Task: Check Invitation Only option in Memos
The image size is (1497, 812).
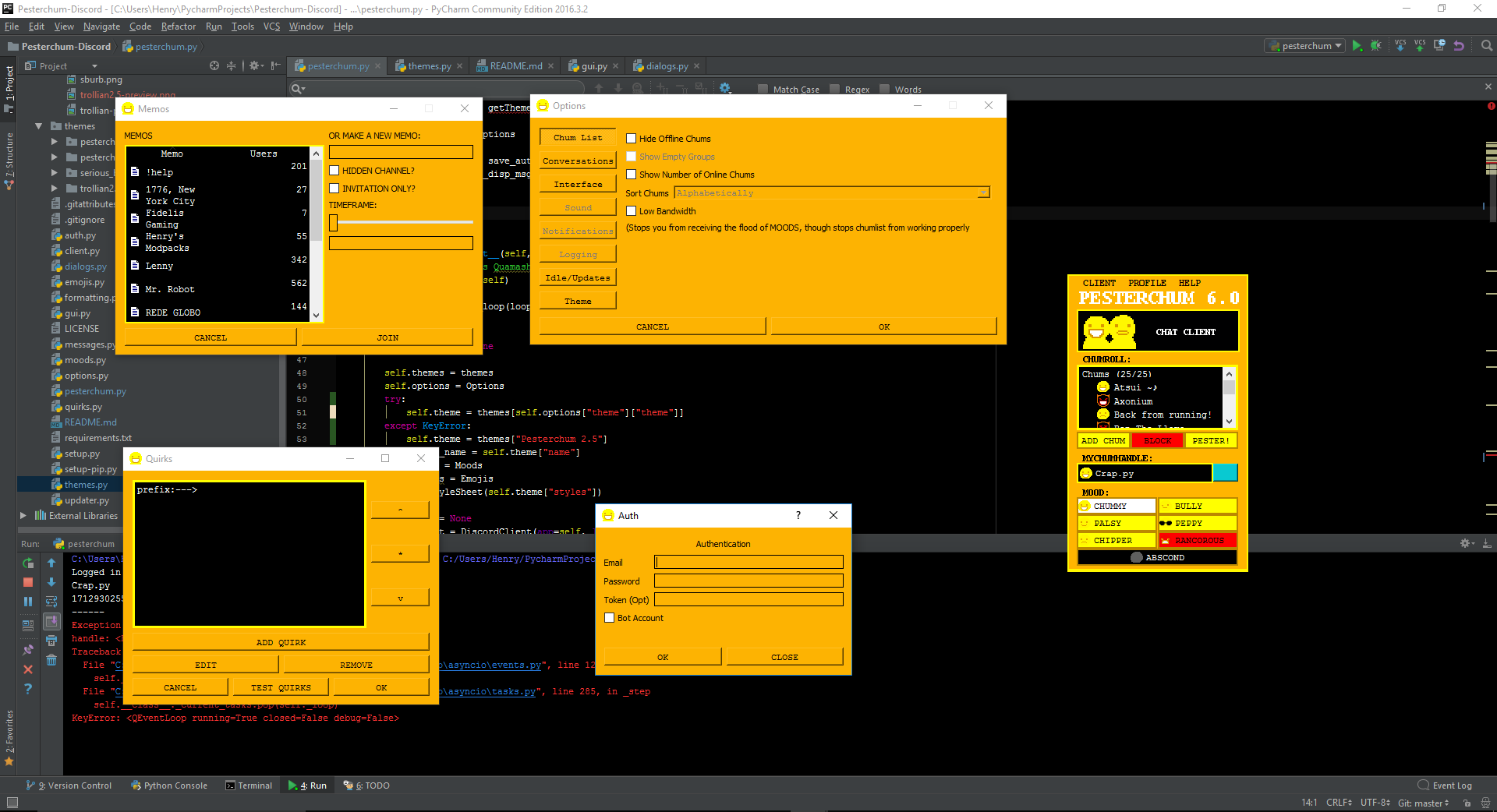Action: pos(334,189)
